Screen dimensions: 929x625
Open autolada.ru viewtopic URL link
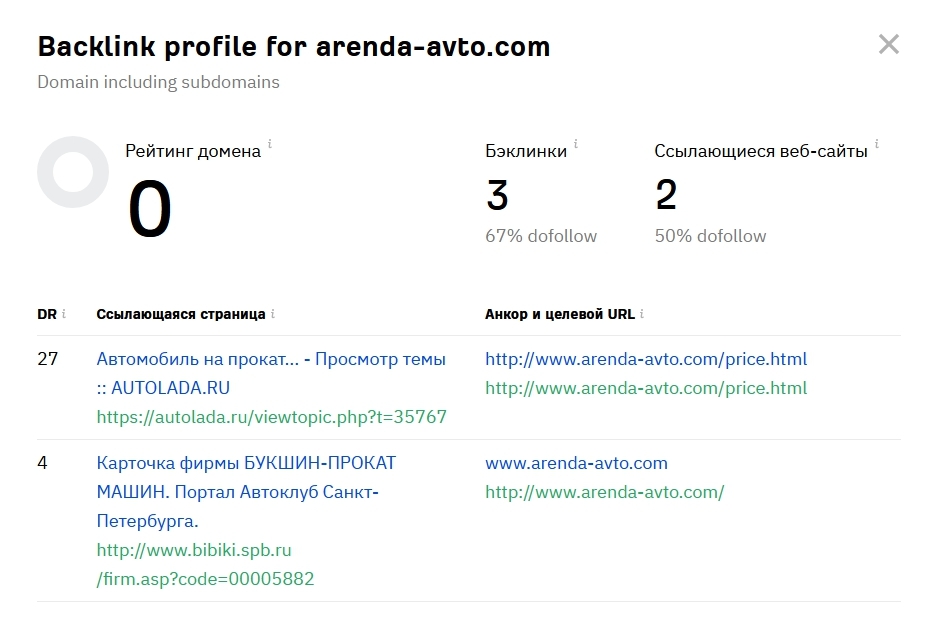tap(271, 417)
